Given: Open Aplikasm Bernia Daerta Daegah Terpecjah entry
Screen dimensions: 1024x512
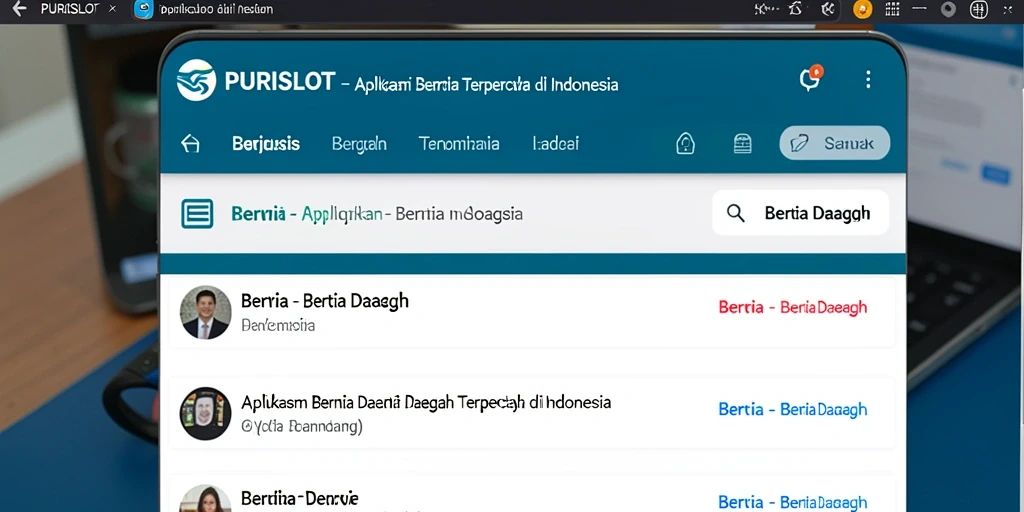Looking at the screenshot, I should click(x=426, y=402).
